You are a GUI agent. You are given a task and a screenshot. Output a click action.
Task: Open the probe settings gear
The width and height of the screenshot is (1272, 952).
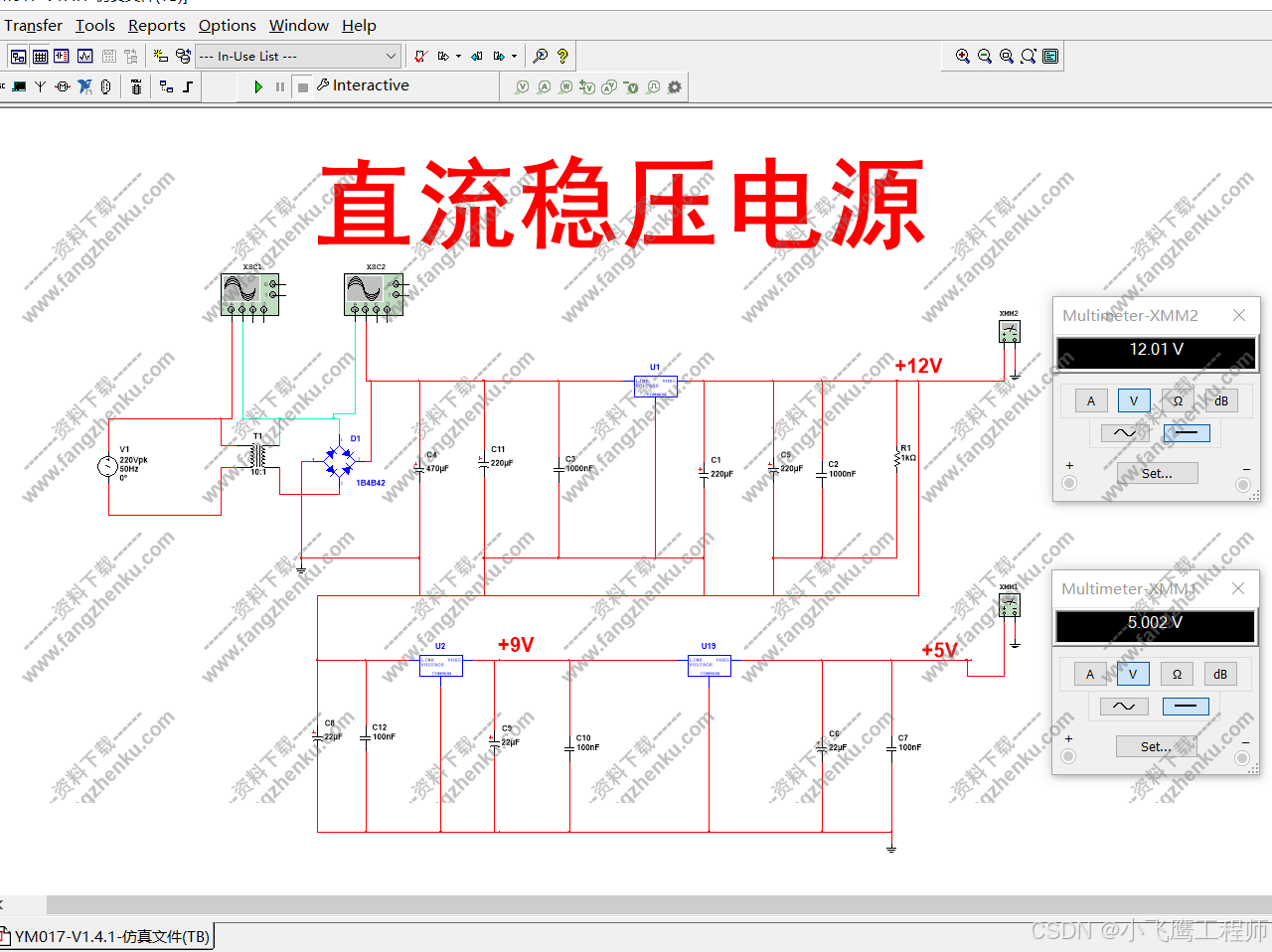(675, 86)
